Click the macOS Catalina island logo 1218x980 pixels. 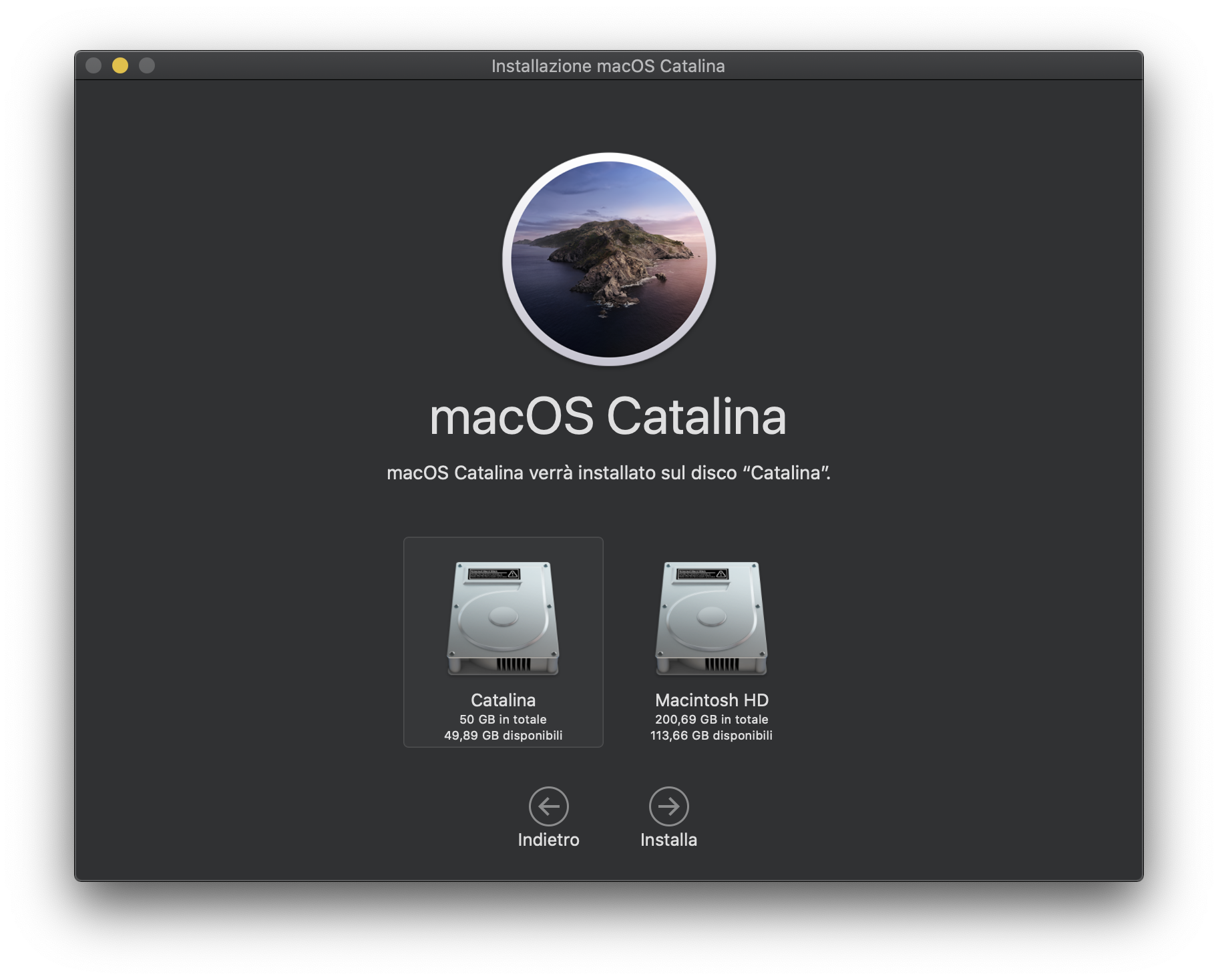point(609,259)
